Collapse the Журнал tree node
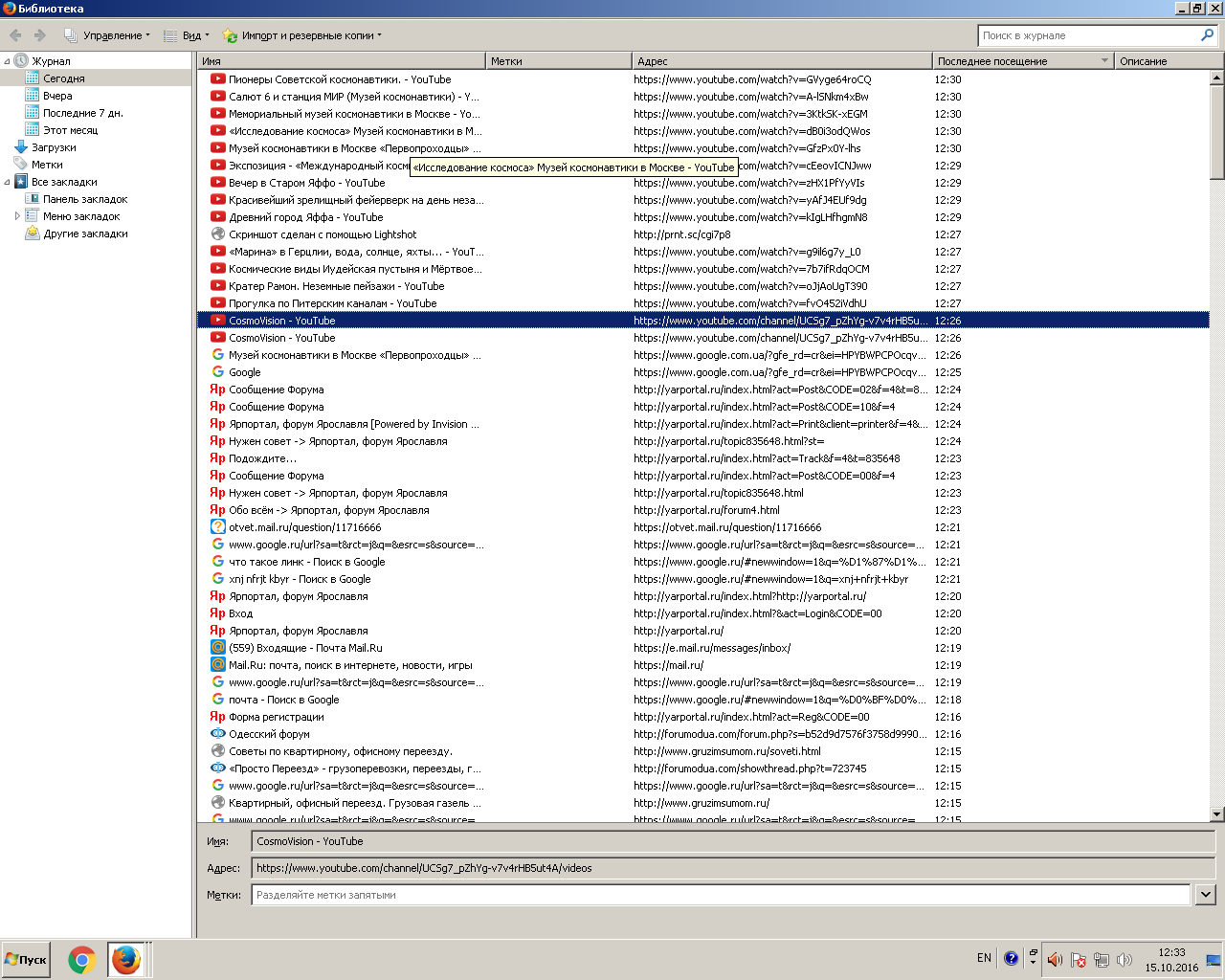1225x980 pixels. point(7,61)
